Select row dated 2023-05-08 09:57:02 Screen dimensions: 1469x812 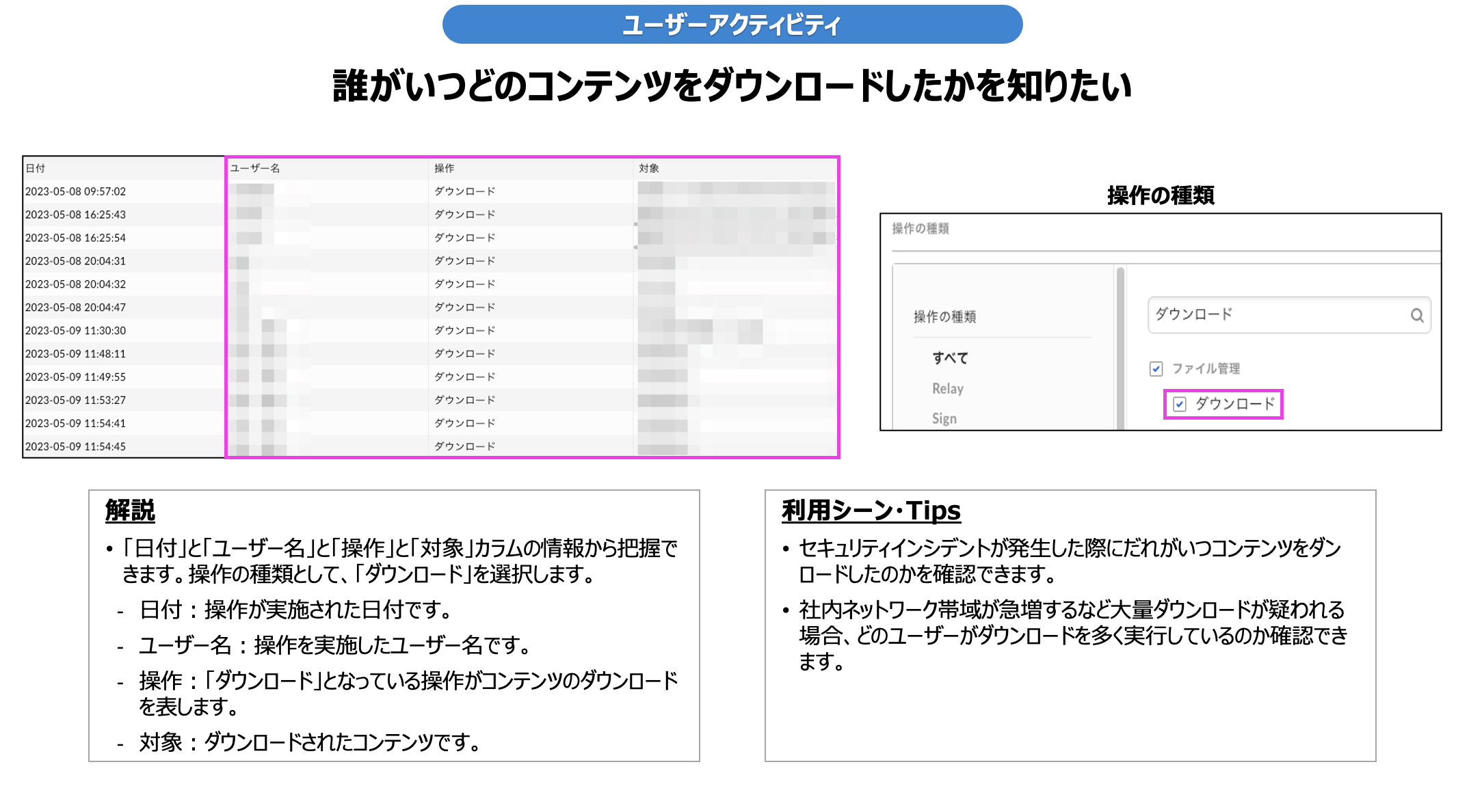pos(75,191)
